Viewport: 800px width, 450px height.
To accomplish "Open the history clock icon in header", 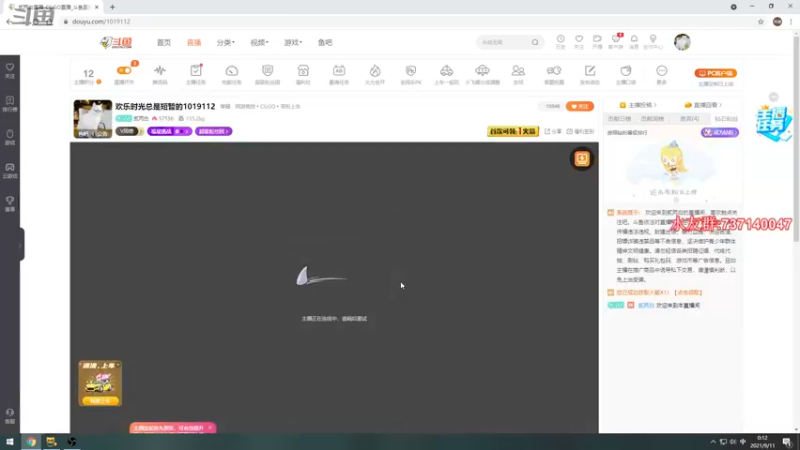I will 561,42.
